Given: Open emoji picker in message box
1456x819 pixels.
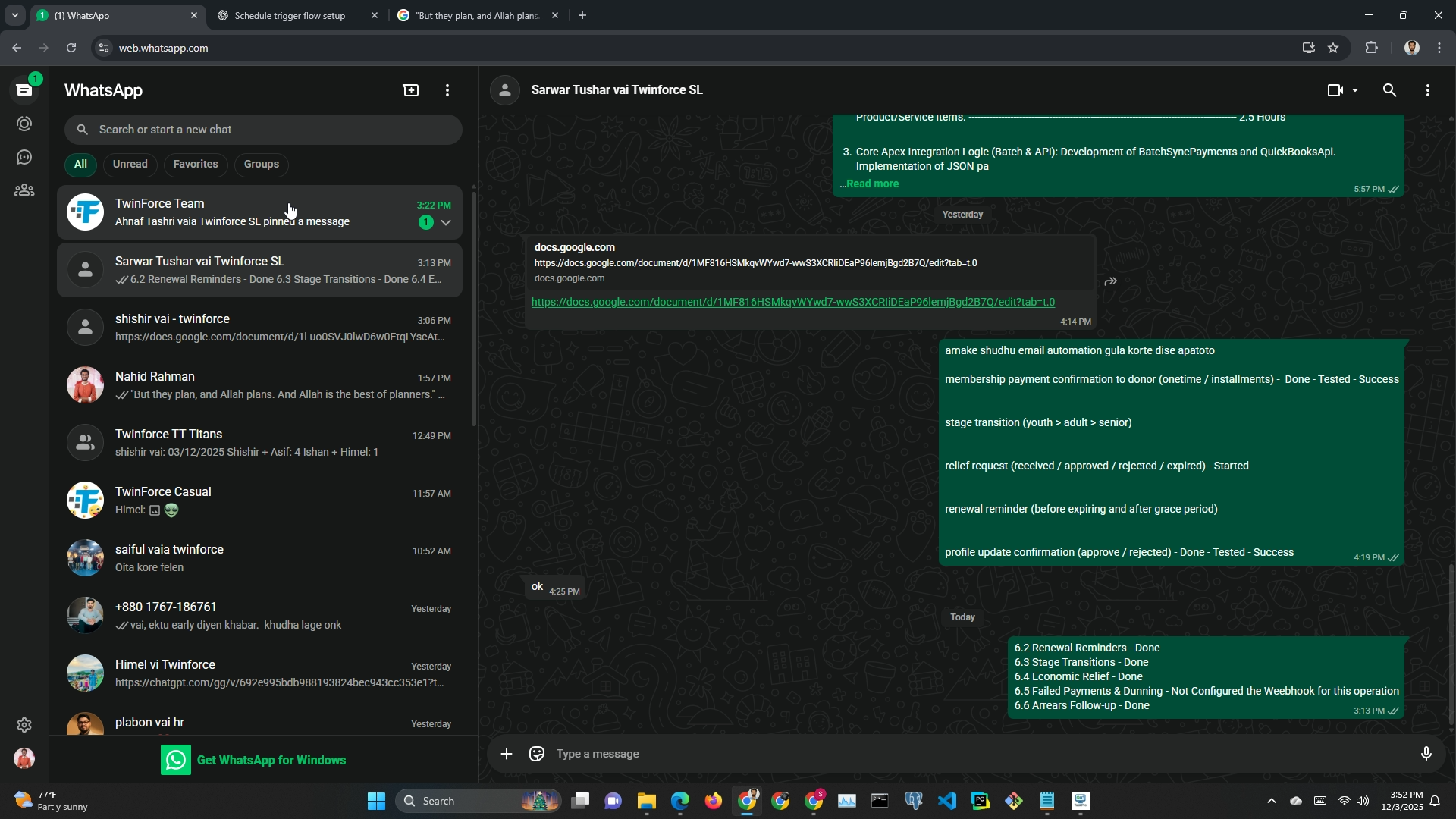Looking at the screenshot, I should pos(537,754).
